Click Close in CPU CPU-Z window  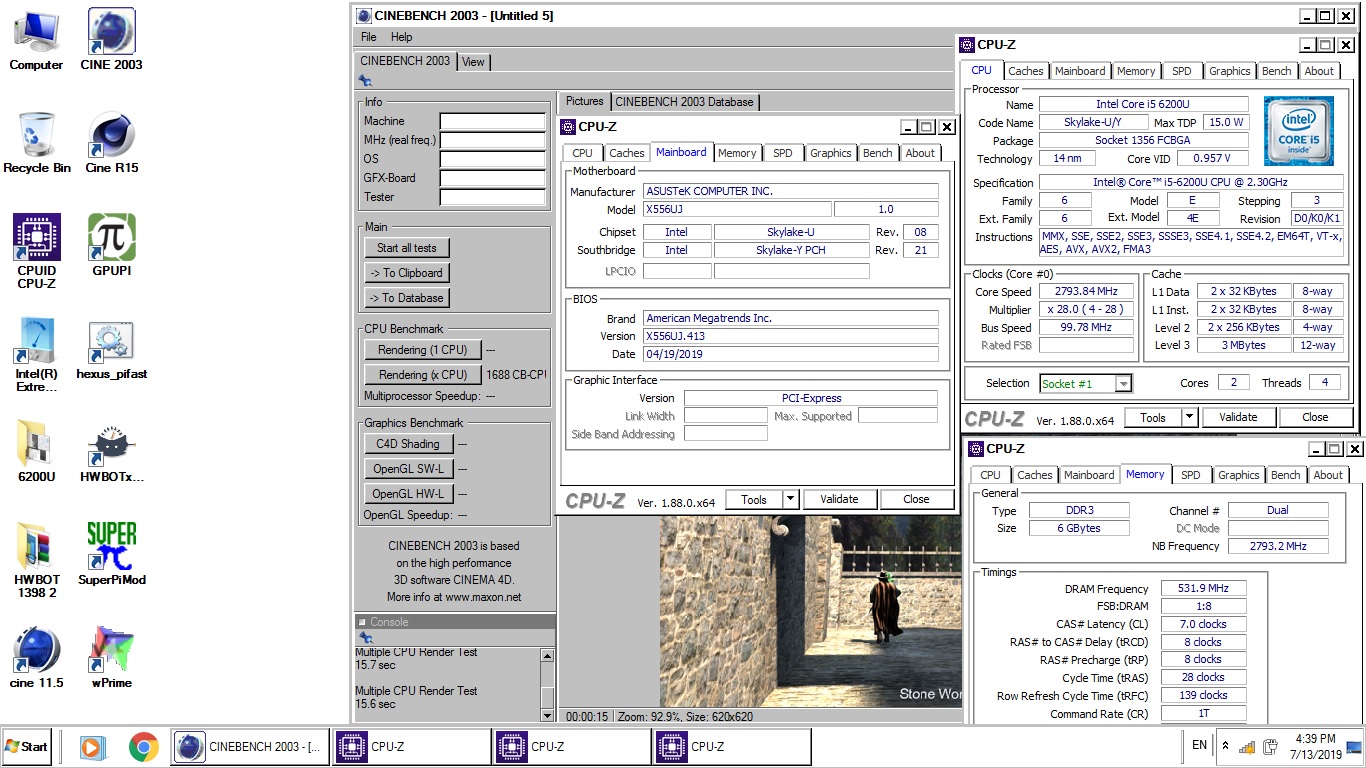[x=1315, y=417]
